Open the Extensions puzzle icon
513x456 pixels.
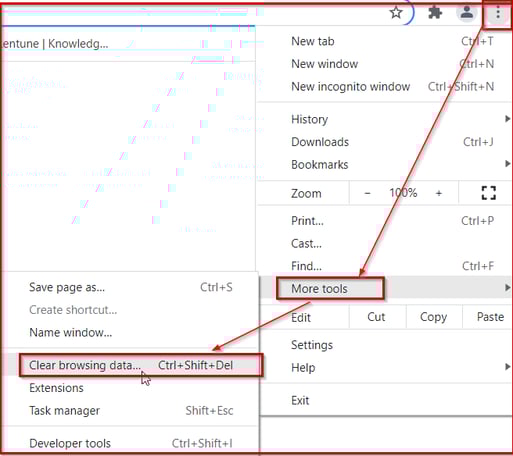435,13
